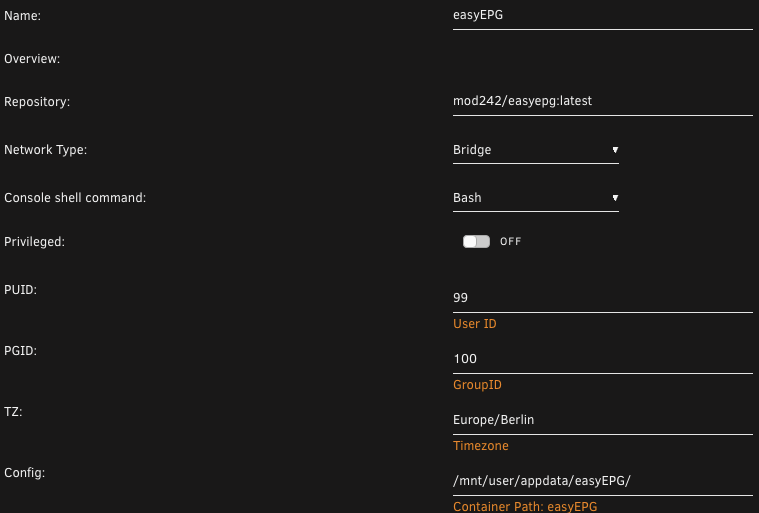Click the OFF text beside Privileged switch

coord(510,241)
